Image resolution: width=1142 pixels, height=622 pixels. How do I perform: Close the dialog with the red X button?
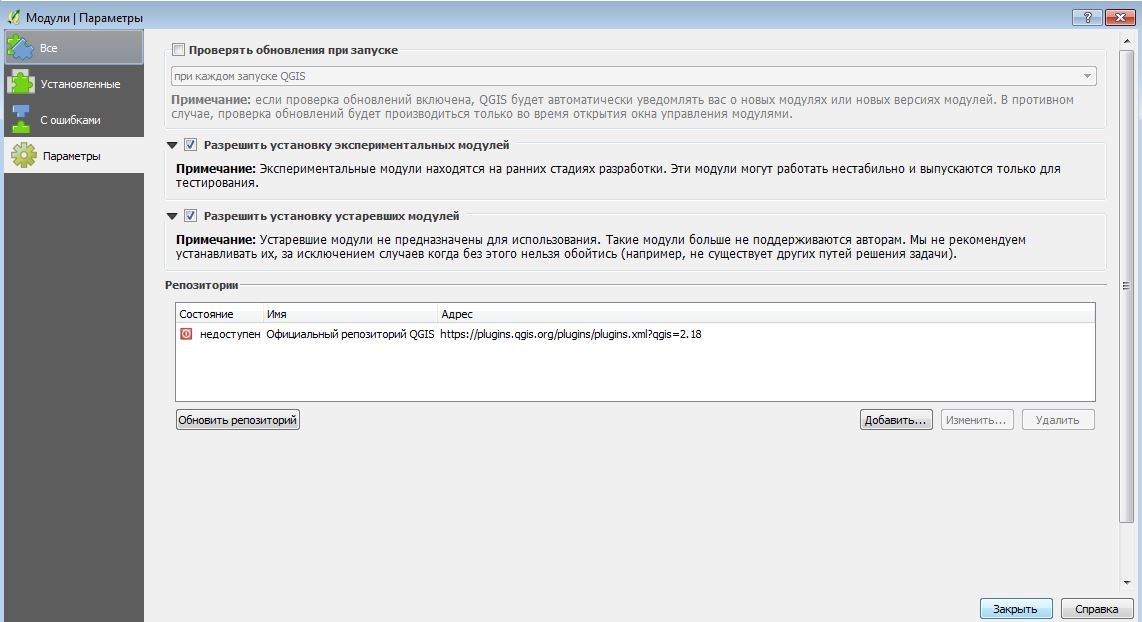[1120, 17]
